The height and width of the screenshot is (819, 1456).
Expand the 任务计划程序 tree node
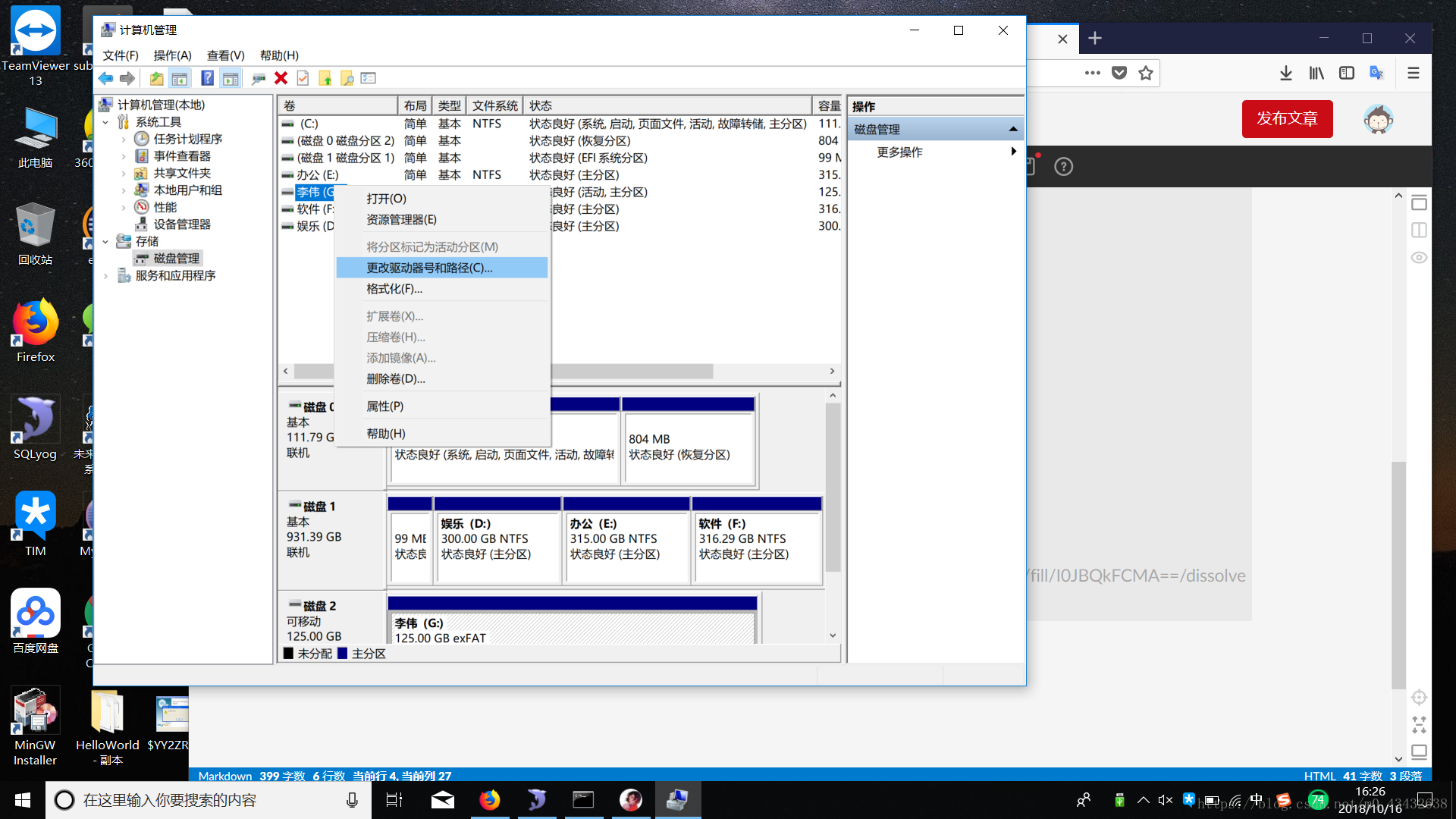[124, 139]
